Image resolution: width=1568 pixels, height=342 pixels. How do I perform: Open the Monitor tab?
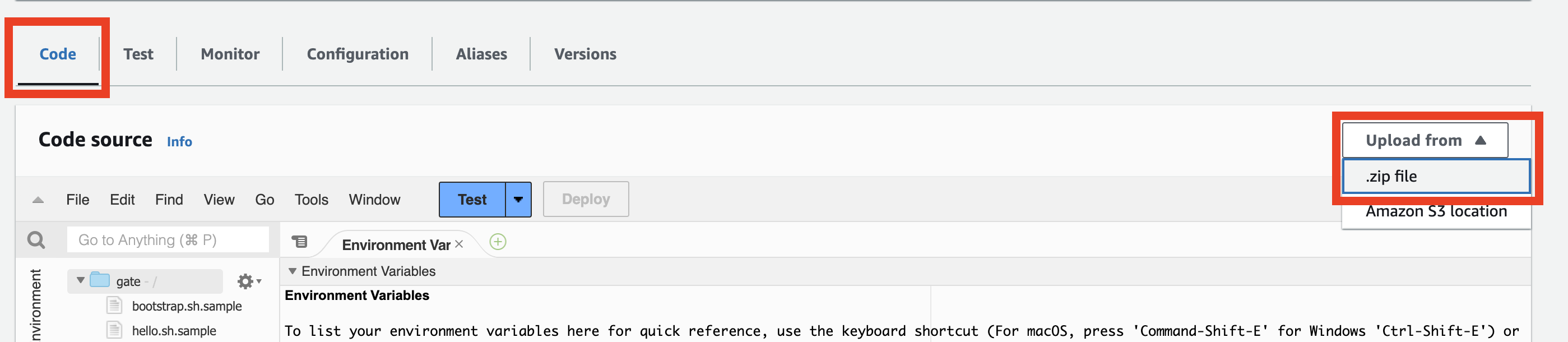[x=230, y=54]
